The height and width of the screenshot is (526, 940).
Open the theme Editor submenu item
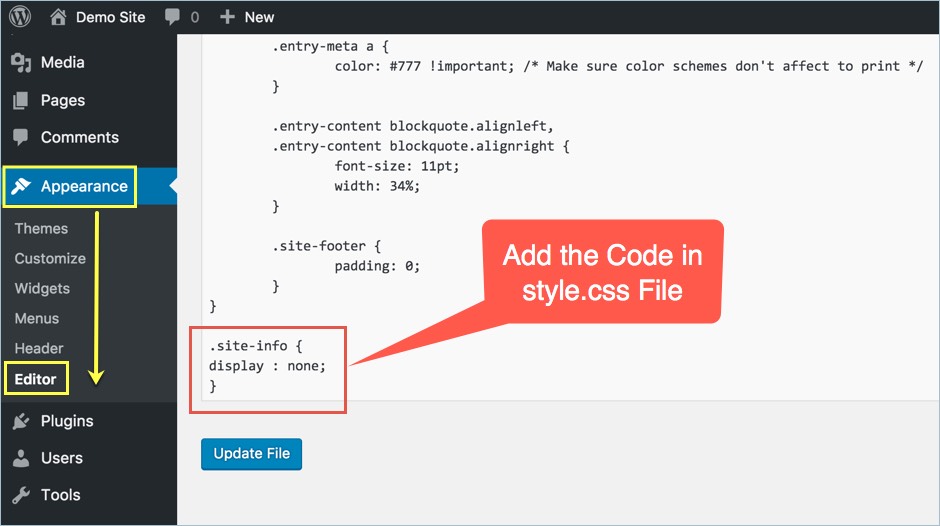coord(35,379)
